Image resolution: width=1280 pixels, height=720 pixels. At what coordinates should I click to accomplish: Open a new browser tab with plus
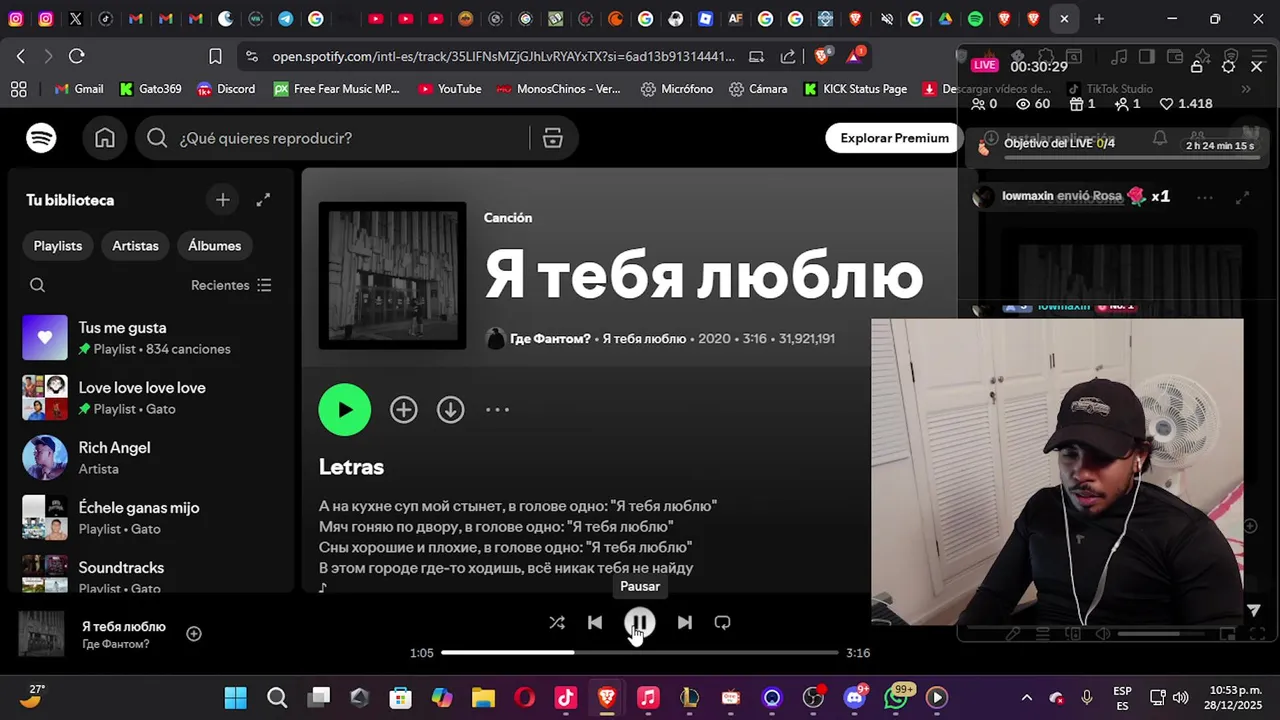pyautogui.click(x=1099, y=18)
